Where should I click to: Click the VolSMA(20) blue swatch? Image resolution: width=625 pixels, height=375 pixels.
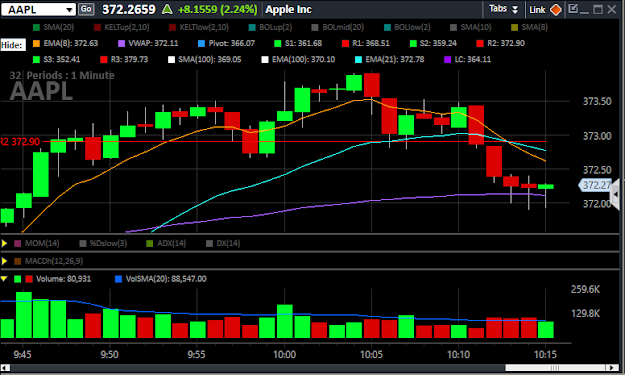coord(118,279)
